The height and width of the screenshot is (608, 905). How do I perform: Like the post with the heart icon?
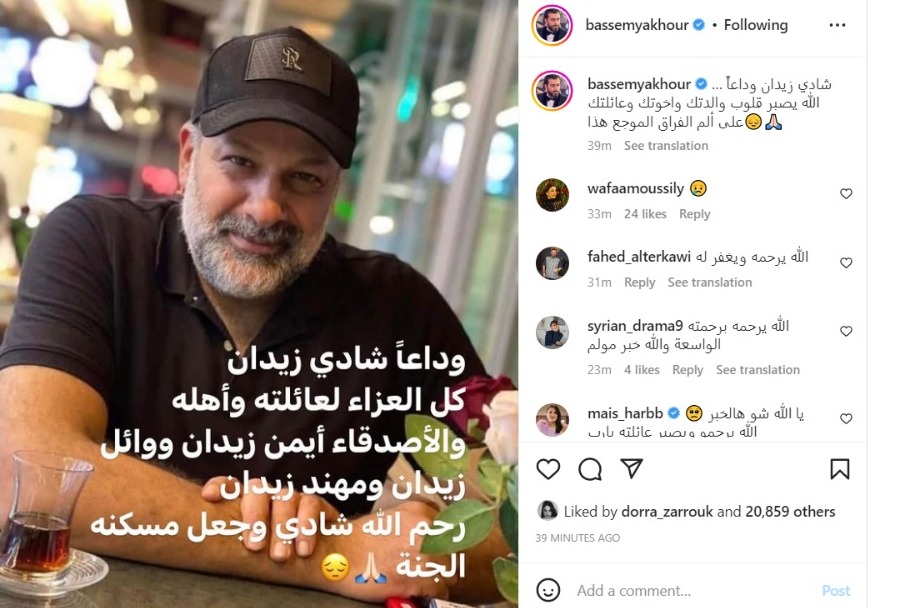548,469
